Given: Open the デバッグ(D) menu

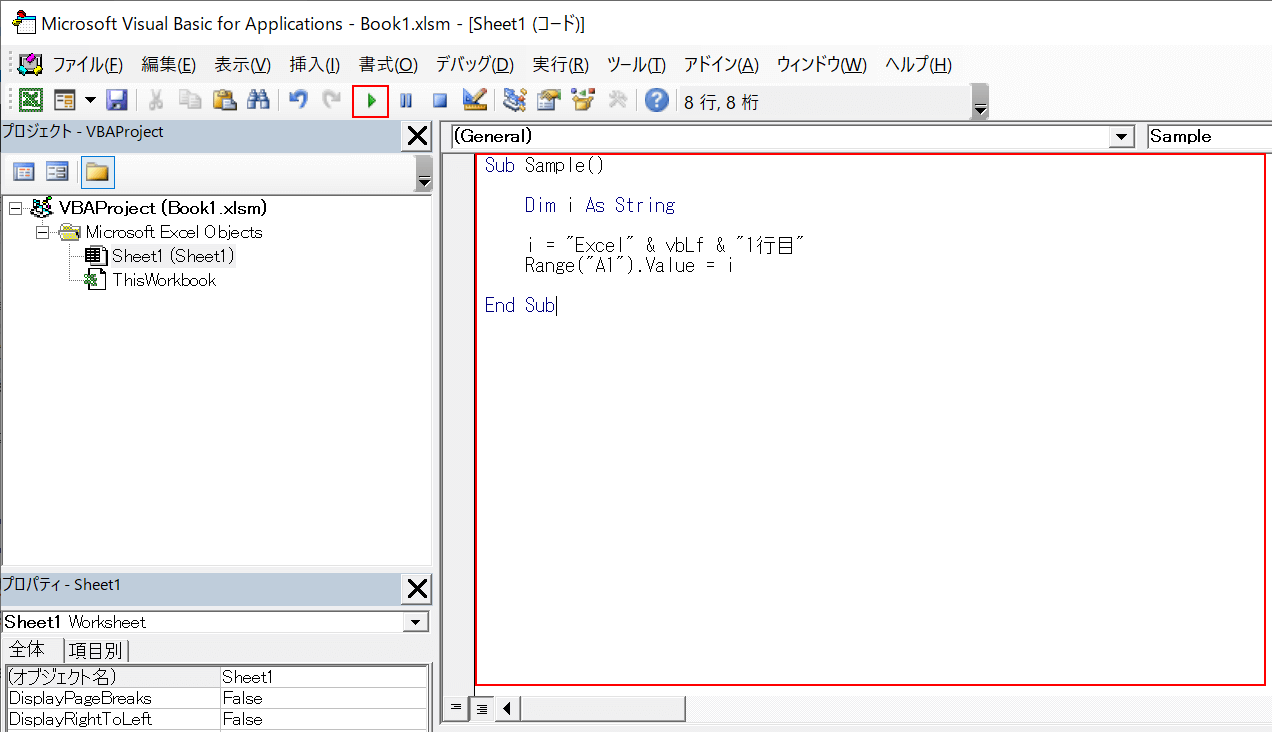Looking at the screenshot, I should pyautogui.click(x=474, y=65).
